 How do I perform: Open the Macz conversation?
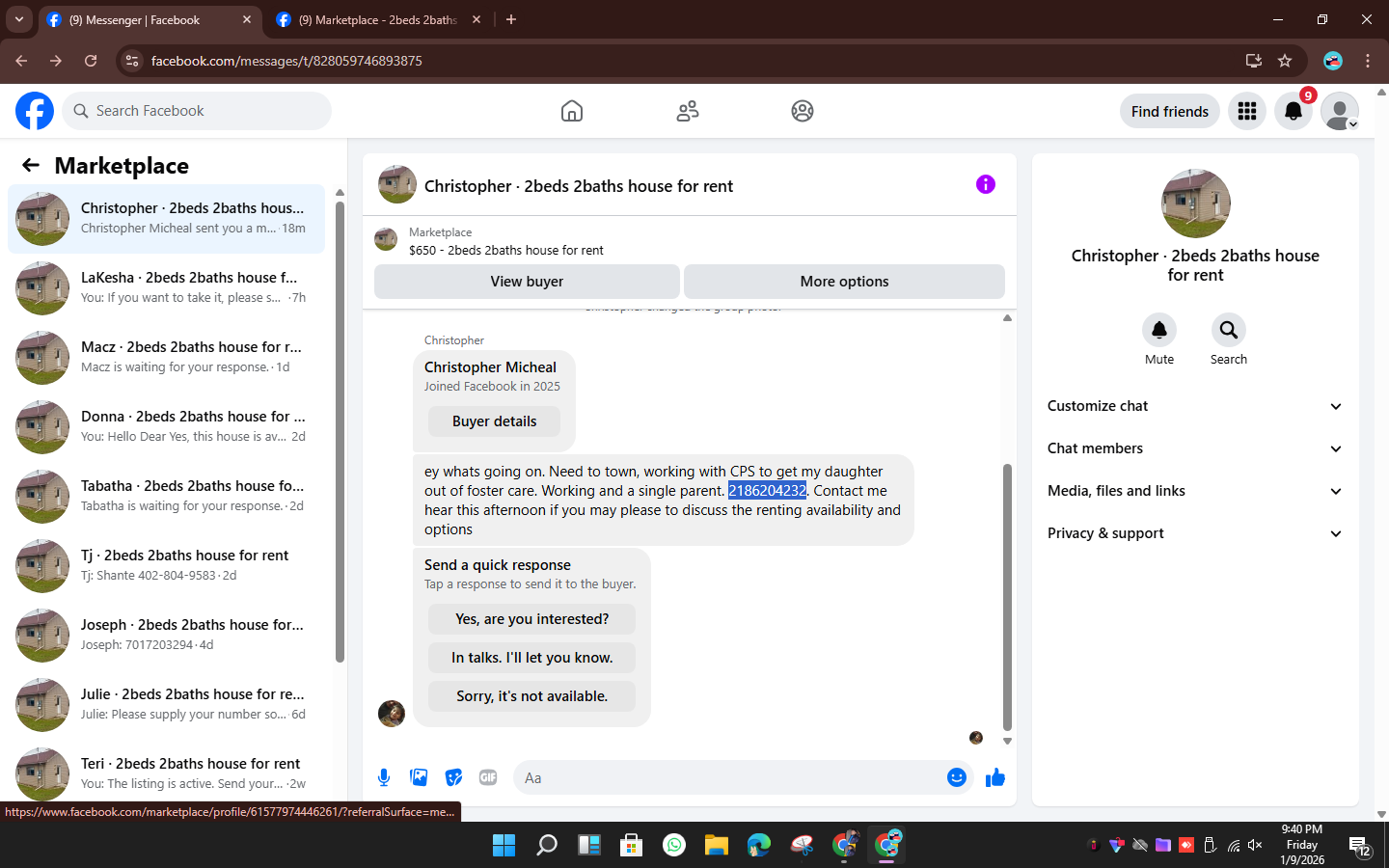166,358
